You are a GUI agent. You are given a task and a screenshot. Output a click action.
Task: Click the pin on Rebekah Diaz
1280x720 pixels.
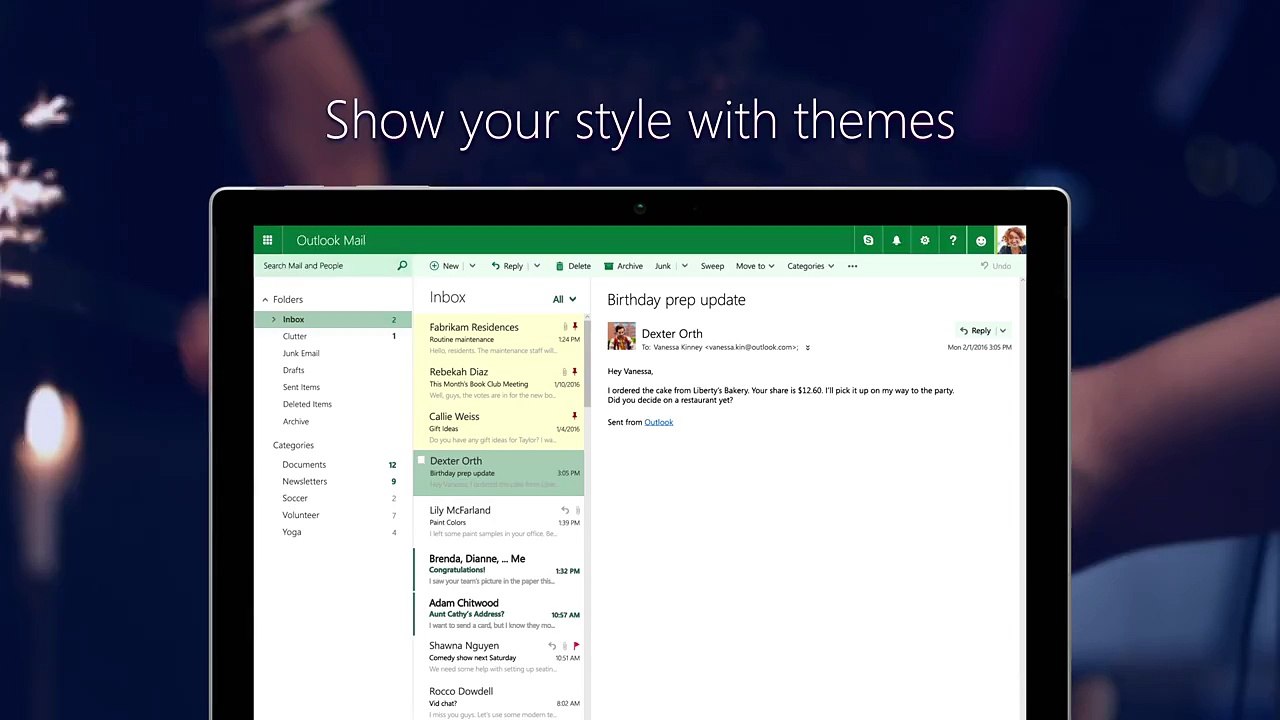[x=575, y=372]
